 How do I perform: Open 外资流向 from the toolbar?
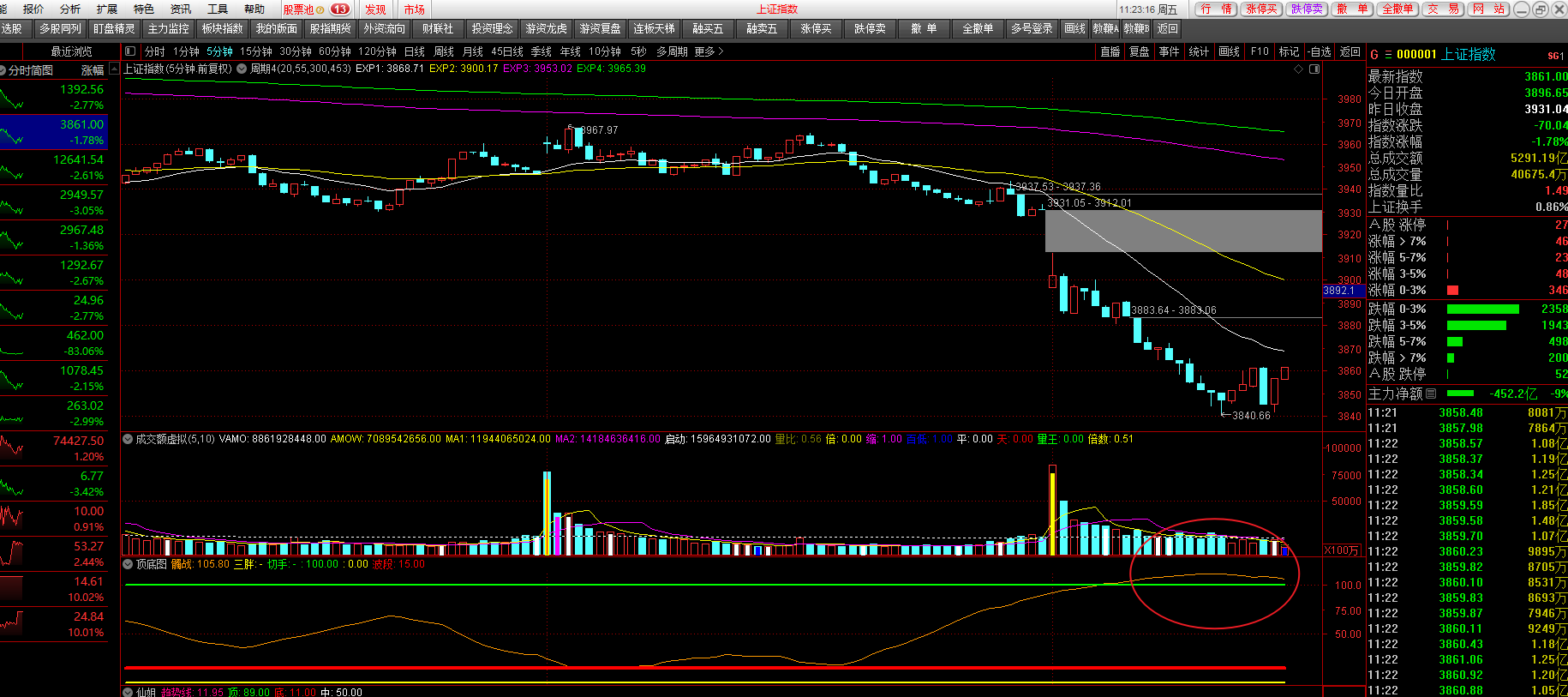[384, 29]
